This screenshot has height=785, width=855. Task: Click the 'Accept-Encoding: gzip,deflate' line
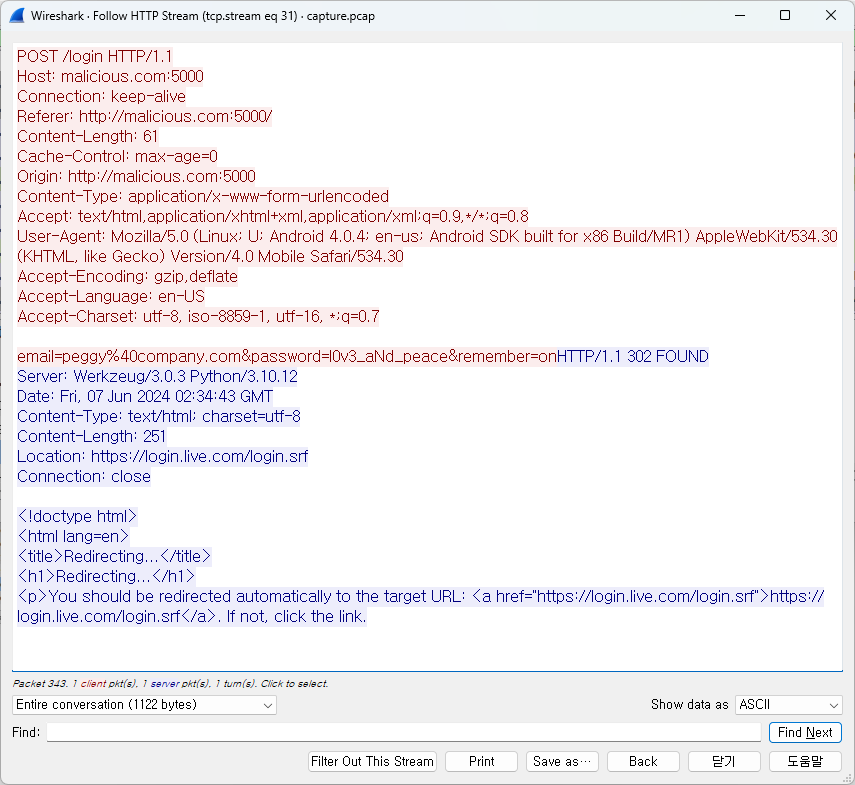[127, 276]
